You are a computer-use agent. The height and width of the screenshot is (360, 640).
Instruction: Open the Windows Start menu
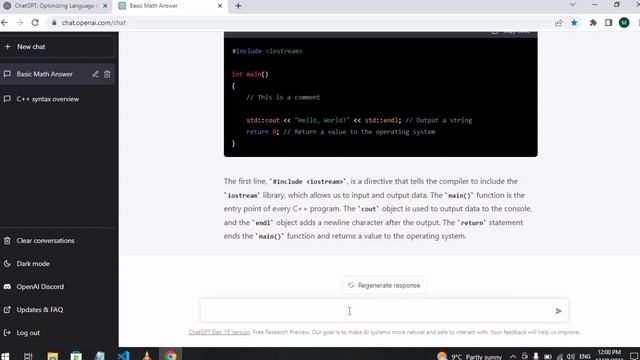[5, 356]
